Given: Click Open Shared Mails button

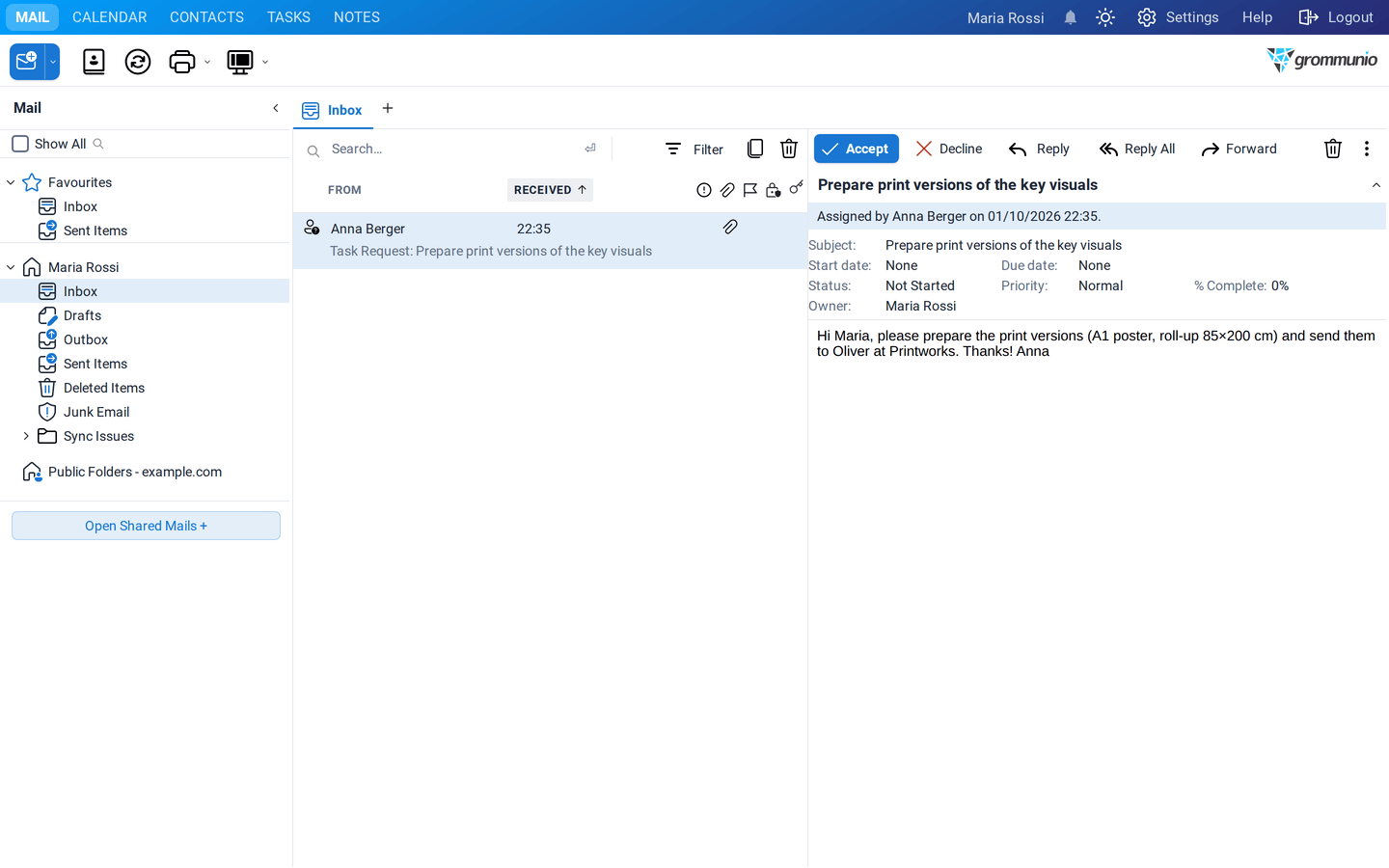Looking at the screenshot, I should point(146,526).
